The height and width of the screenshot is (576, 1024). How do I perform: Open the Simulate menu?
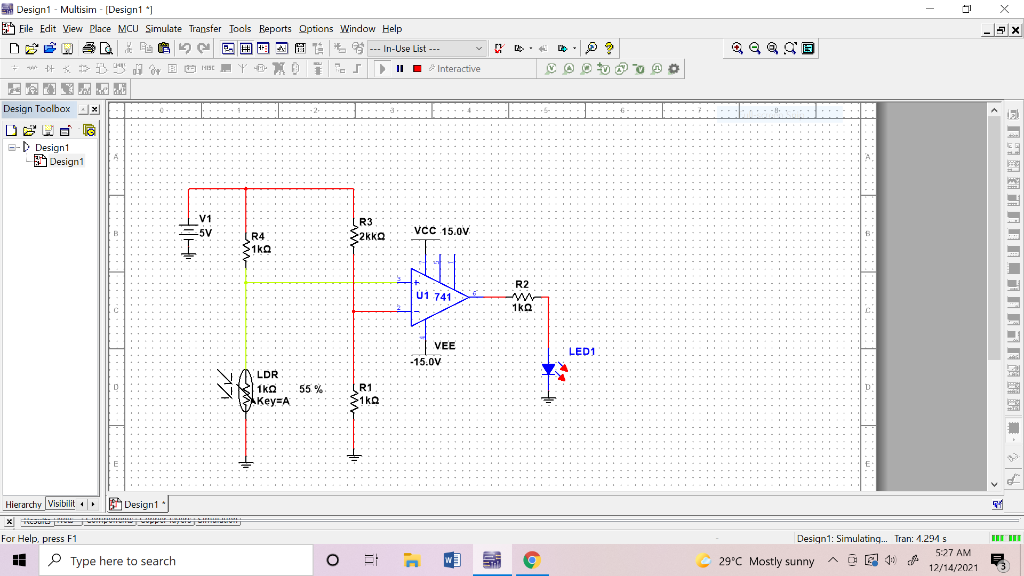coord(162,28)
